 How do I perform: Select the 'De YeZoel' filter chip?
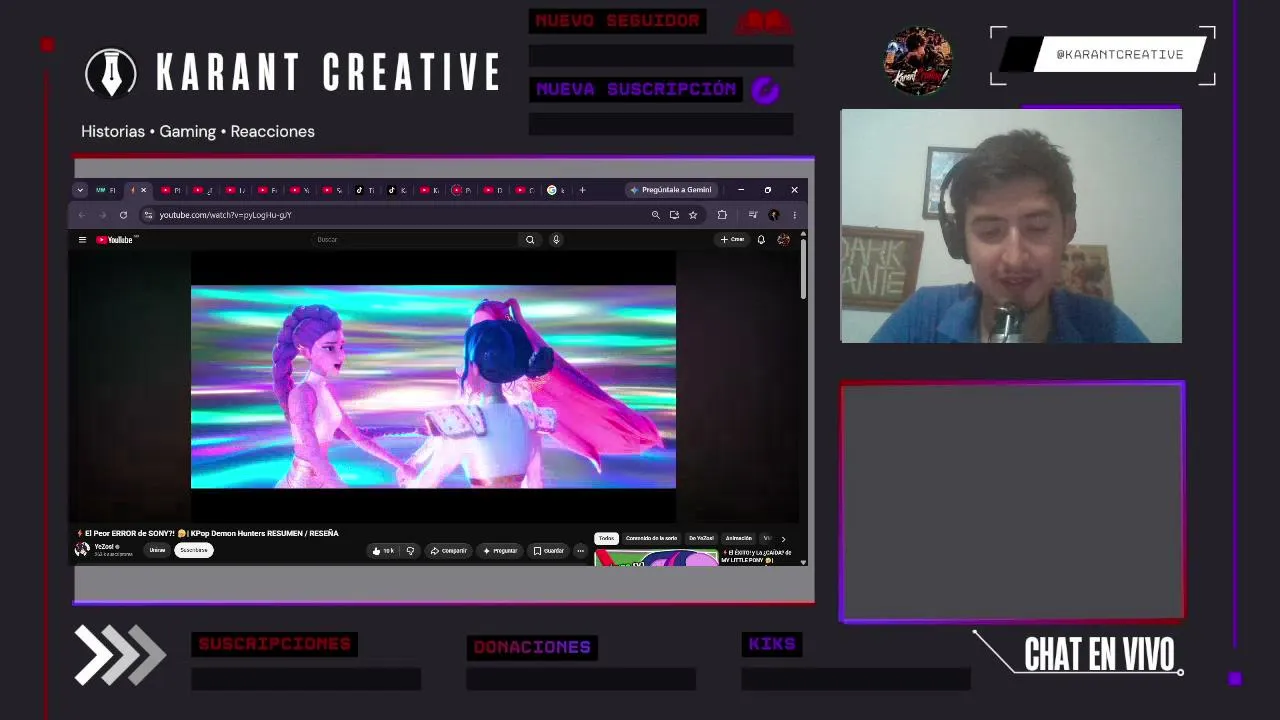pos(701,539)
